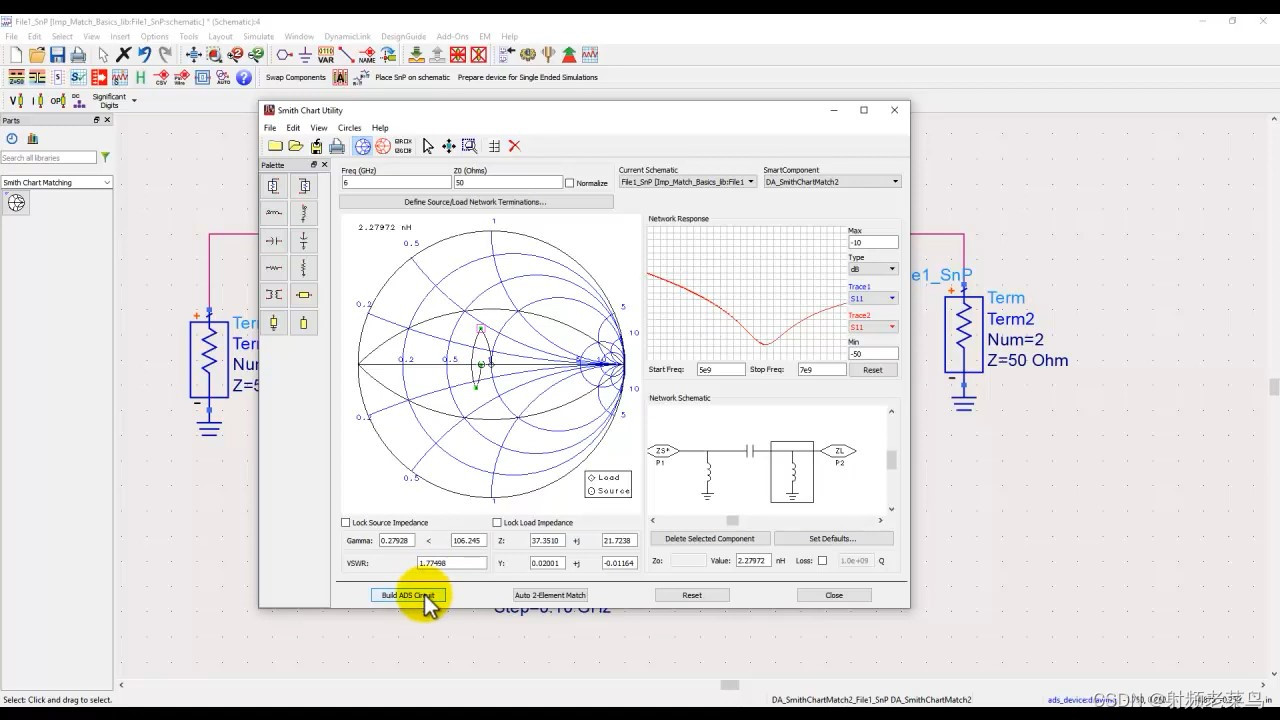Add a series capacitor from the palette

point(273,240)
